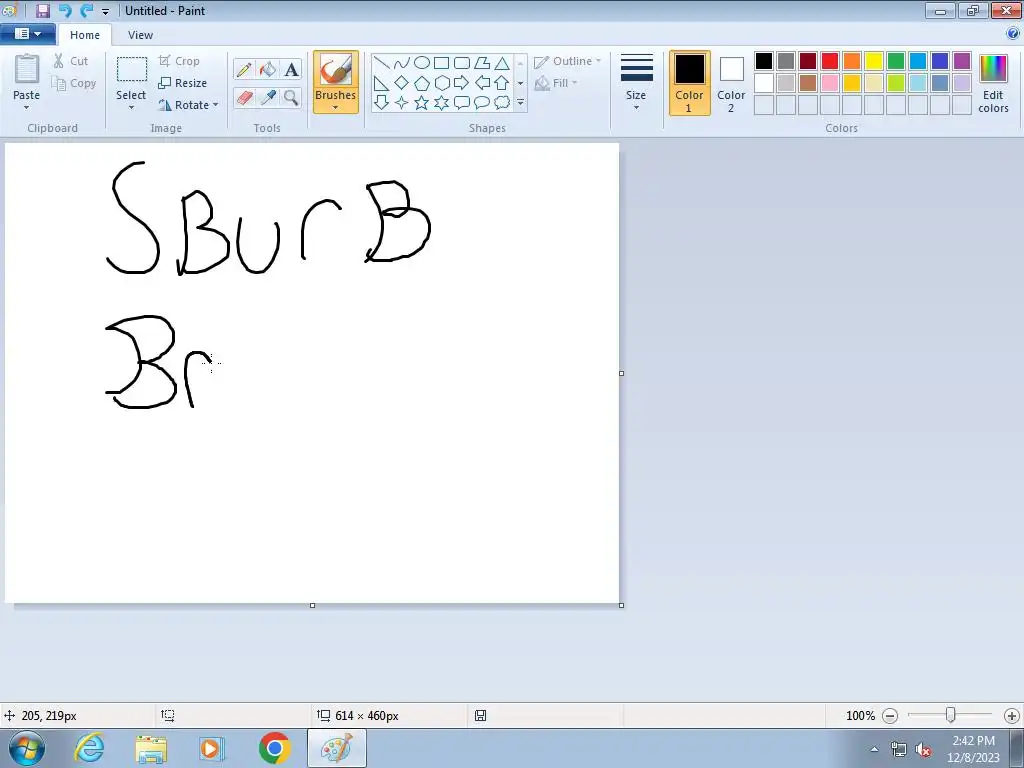Choose the Down arrow shape
The width and height of the screenshot is (1024, 768).
381,103
